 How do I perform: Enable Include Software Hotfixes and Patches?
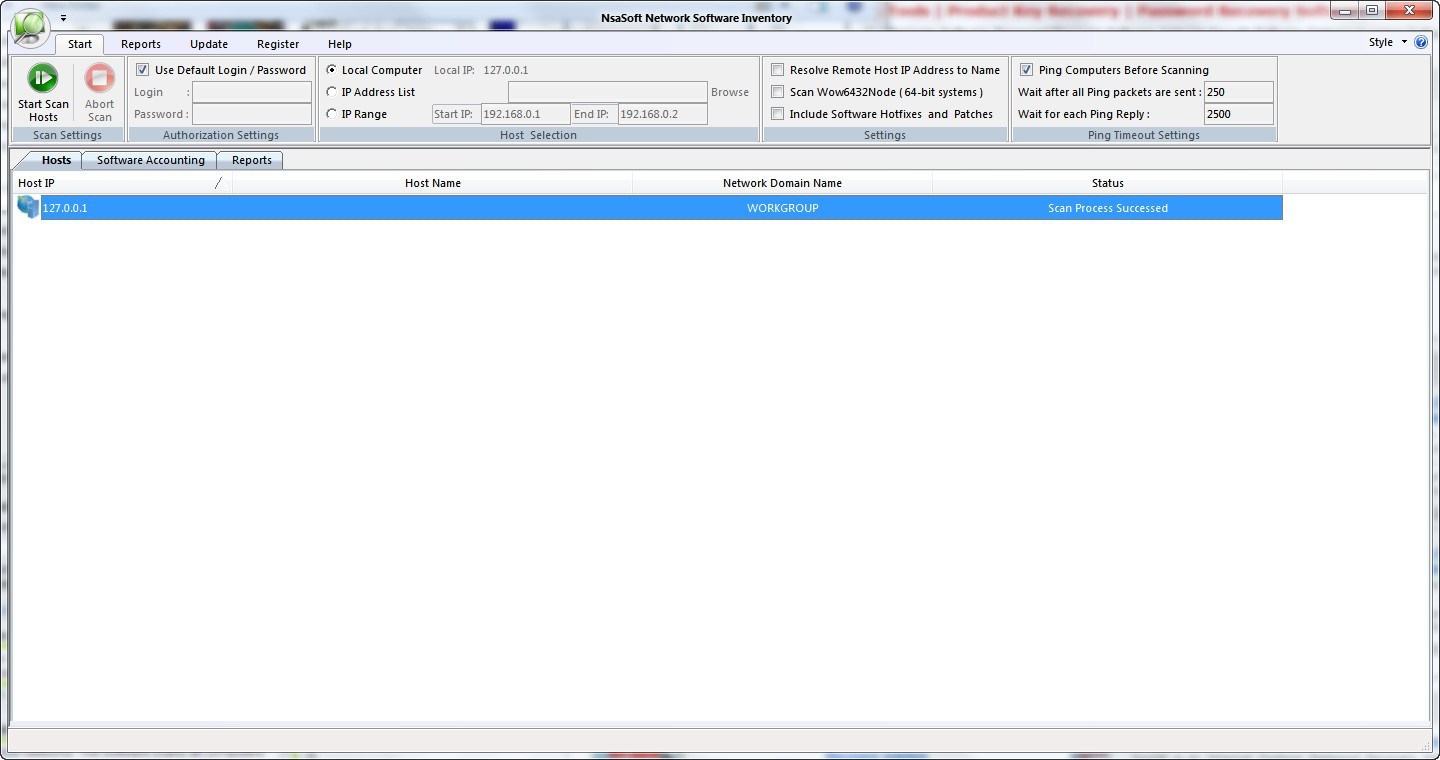click(777, 114)
